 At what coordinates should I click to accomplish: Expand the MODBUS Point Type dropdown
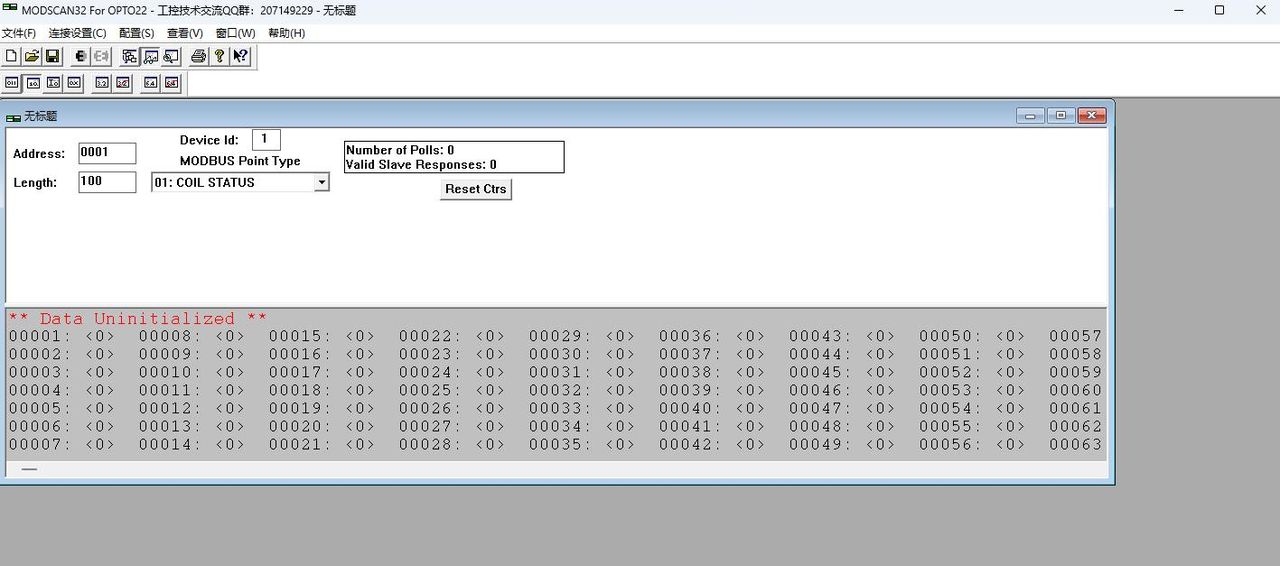[x=321, y=183]
